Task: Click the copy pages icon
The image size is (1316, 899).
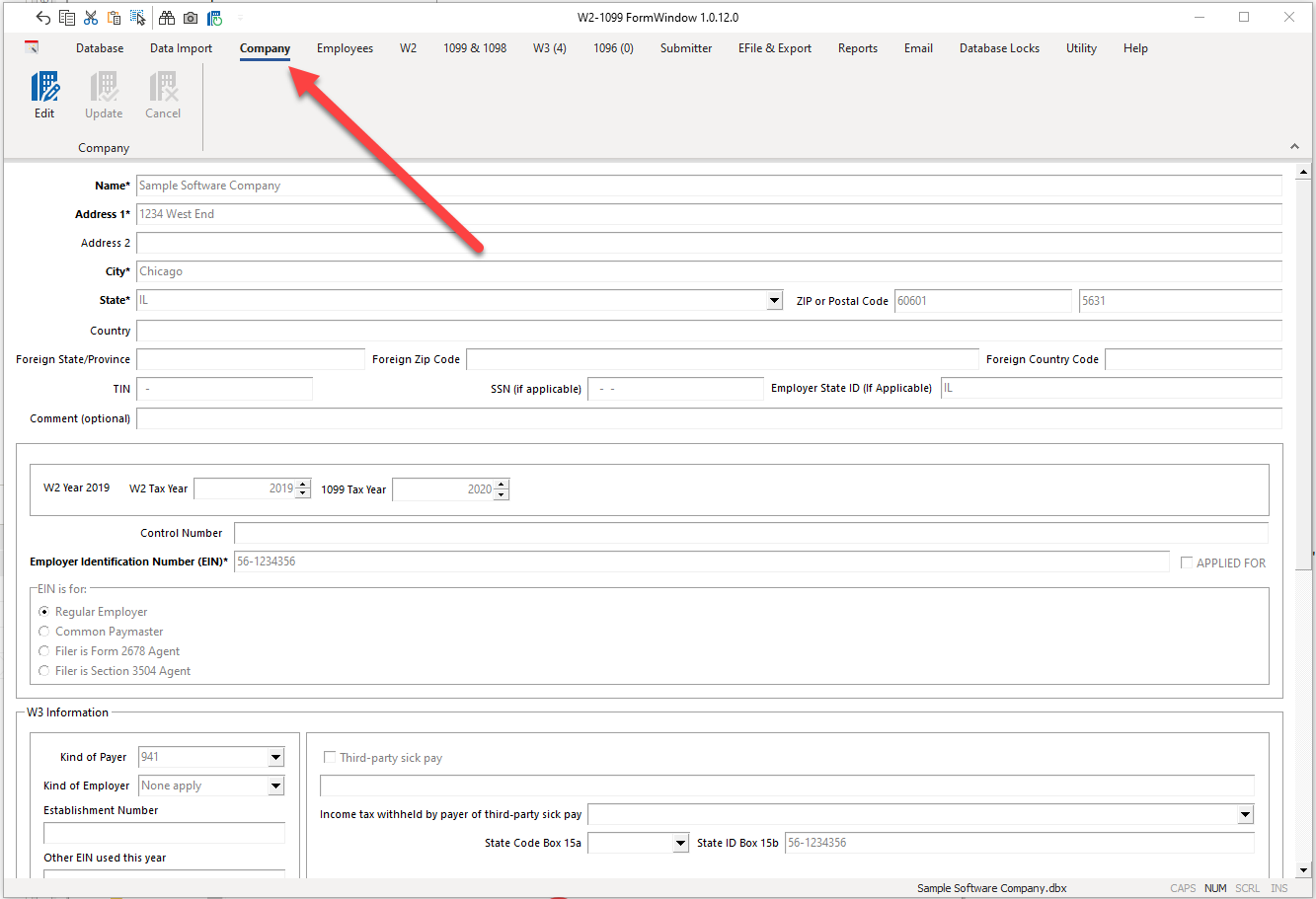Action: point(67,18)
